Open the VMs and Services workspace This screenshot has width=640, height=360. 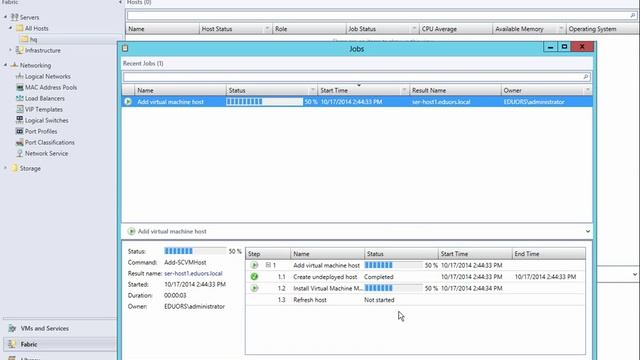[x=44, y=328]
